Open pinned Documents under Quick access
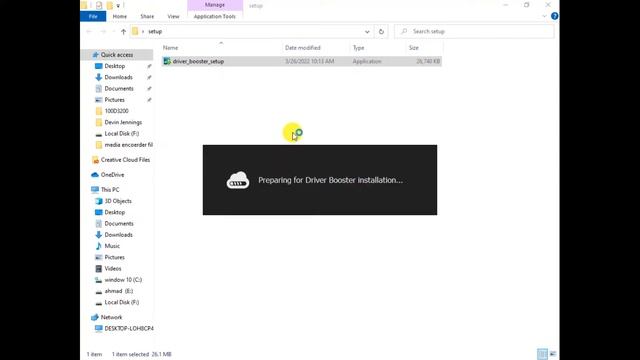The image size is (640, 360). point(119,89)
